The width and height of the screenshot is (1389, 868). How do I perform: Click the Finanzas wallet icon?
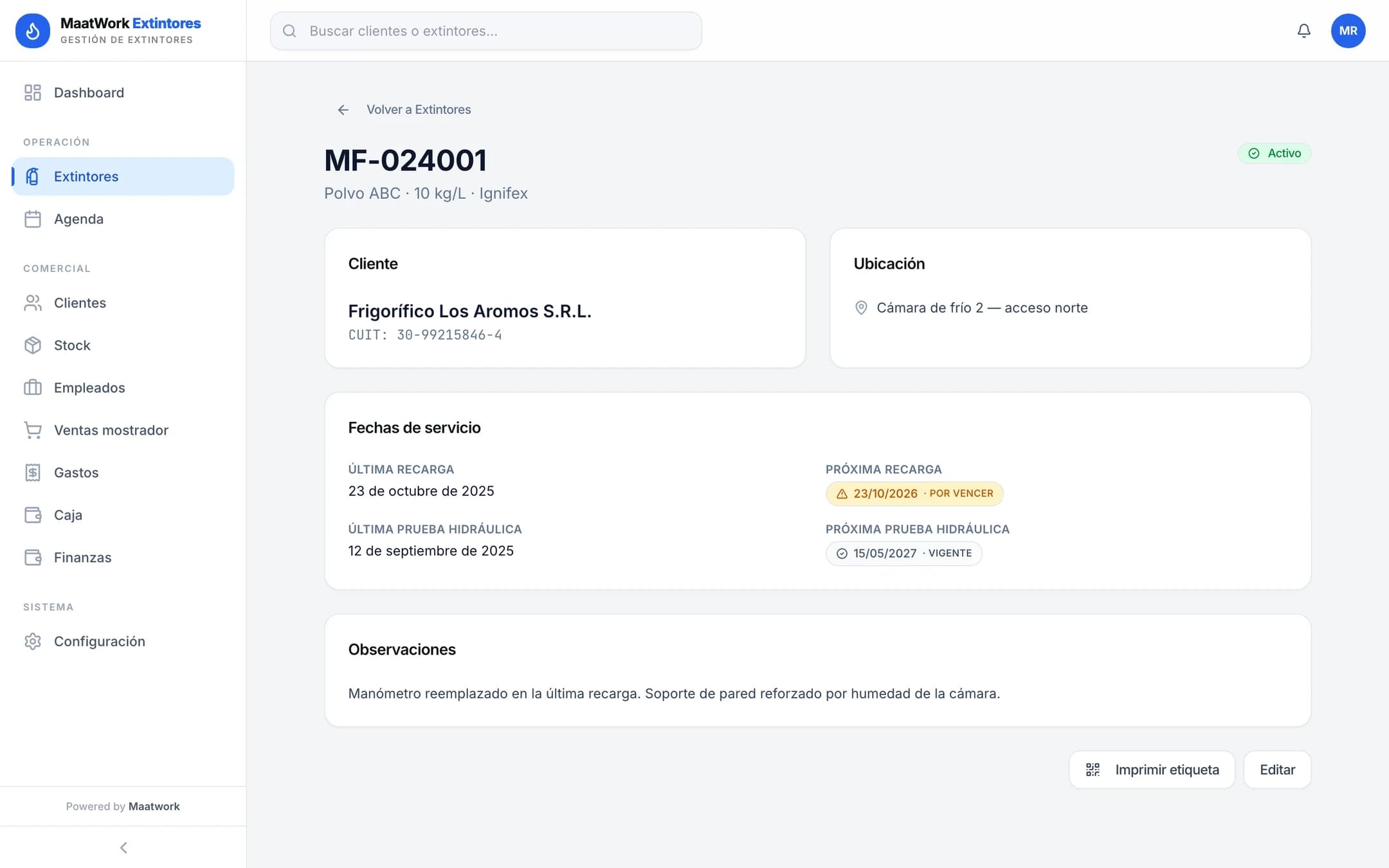click(x=33, y=557)
